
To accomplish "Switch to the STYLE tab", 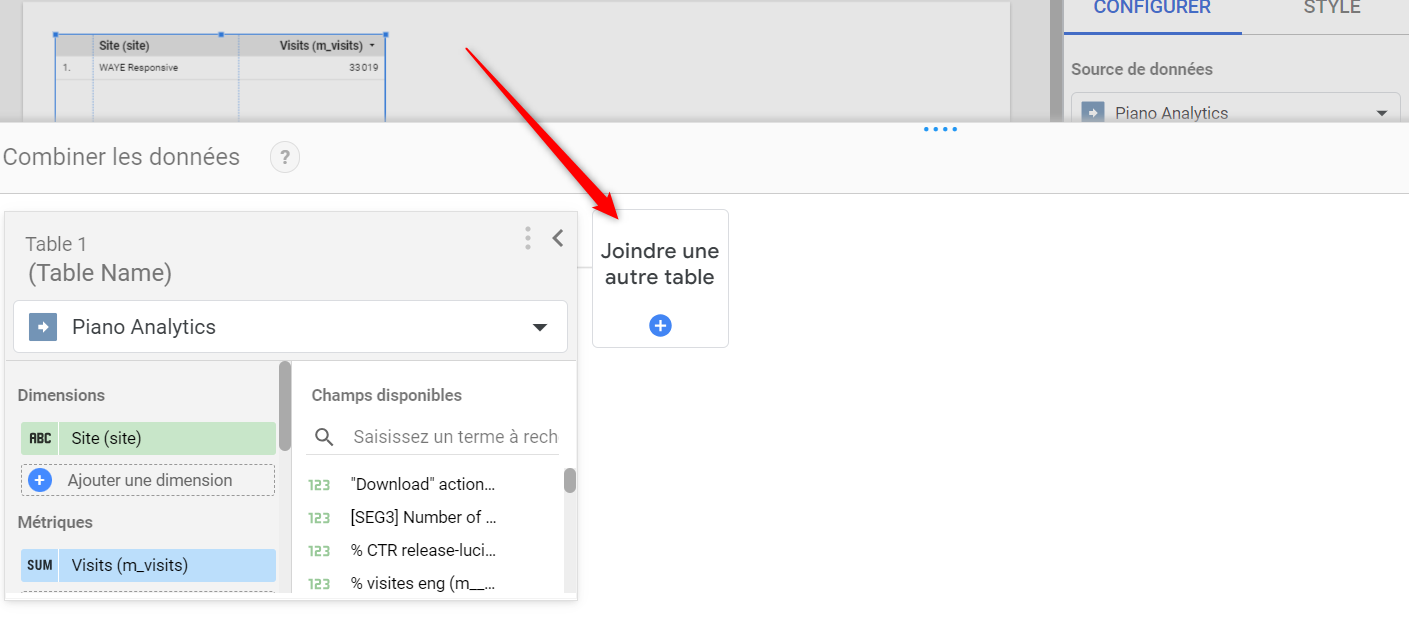I will pos(1331,8).
